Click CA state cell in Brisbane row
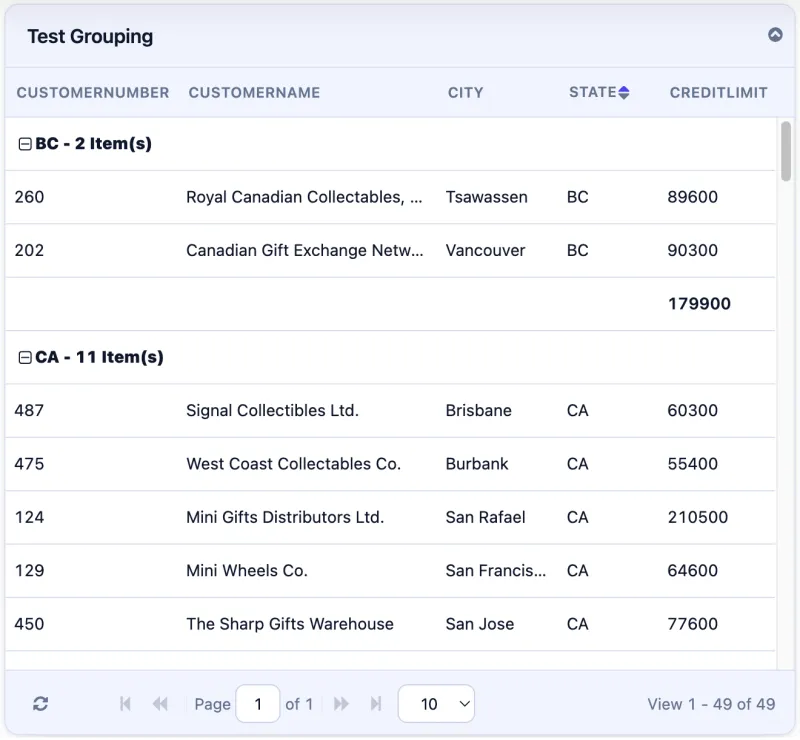Screen dimensions: 800x740 click(x=578, y=410)
